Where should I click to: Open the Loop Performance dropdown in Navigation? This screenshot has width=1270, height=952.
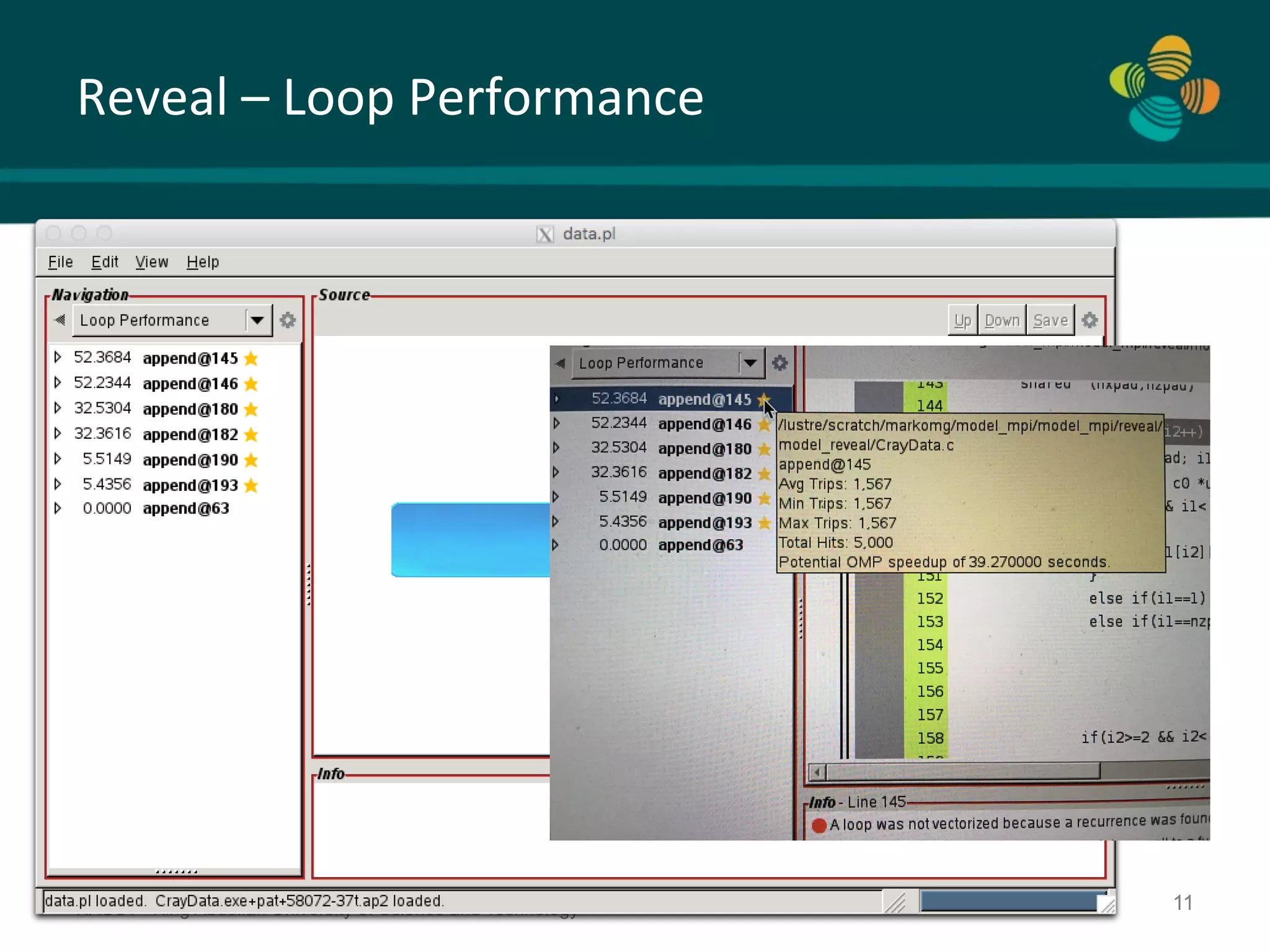[172, 320]
